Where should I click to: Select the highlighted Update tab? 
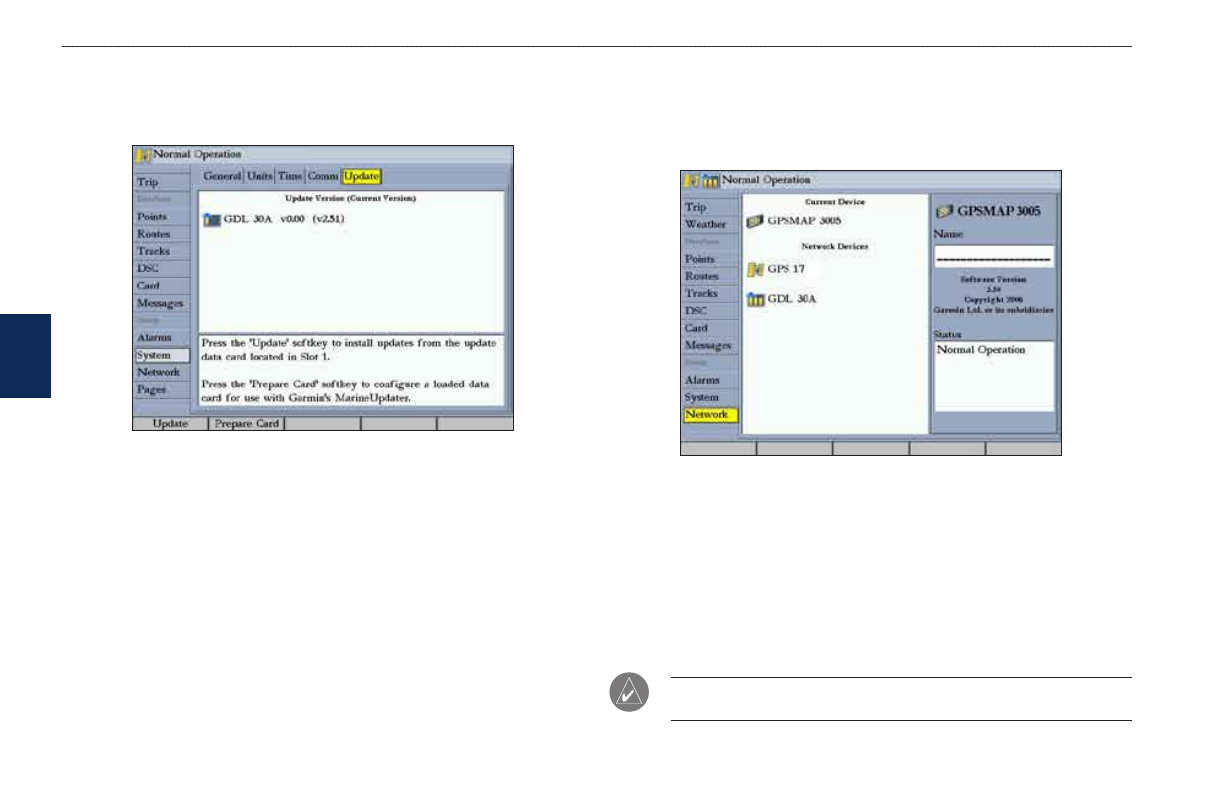361,176
